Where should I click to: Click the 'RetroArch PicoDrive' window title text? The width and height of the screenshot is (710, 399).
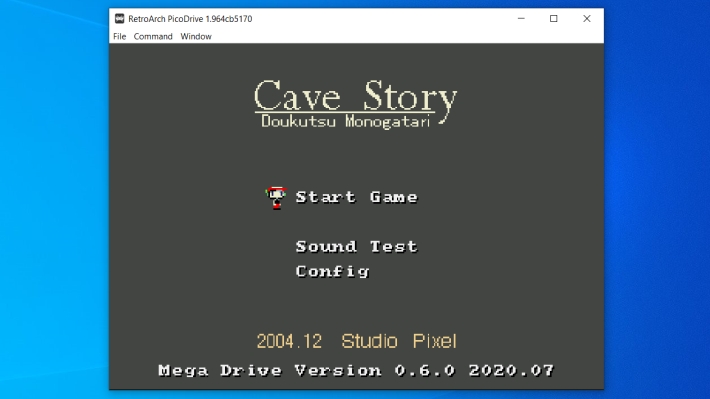[x=190, y=19]
